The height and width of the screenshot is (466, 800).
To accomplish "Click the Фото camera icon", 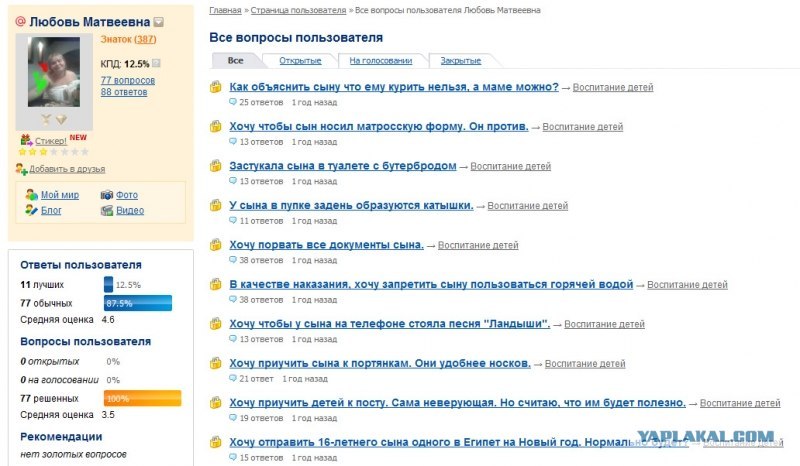I will [107, 194].
